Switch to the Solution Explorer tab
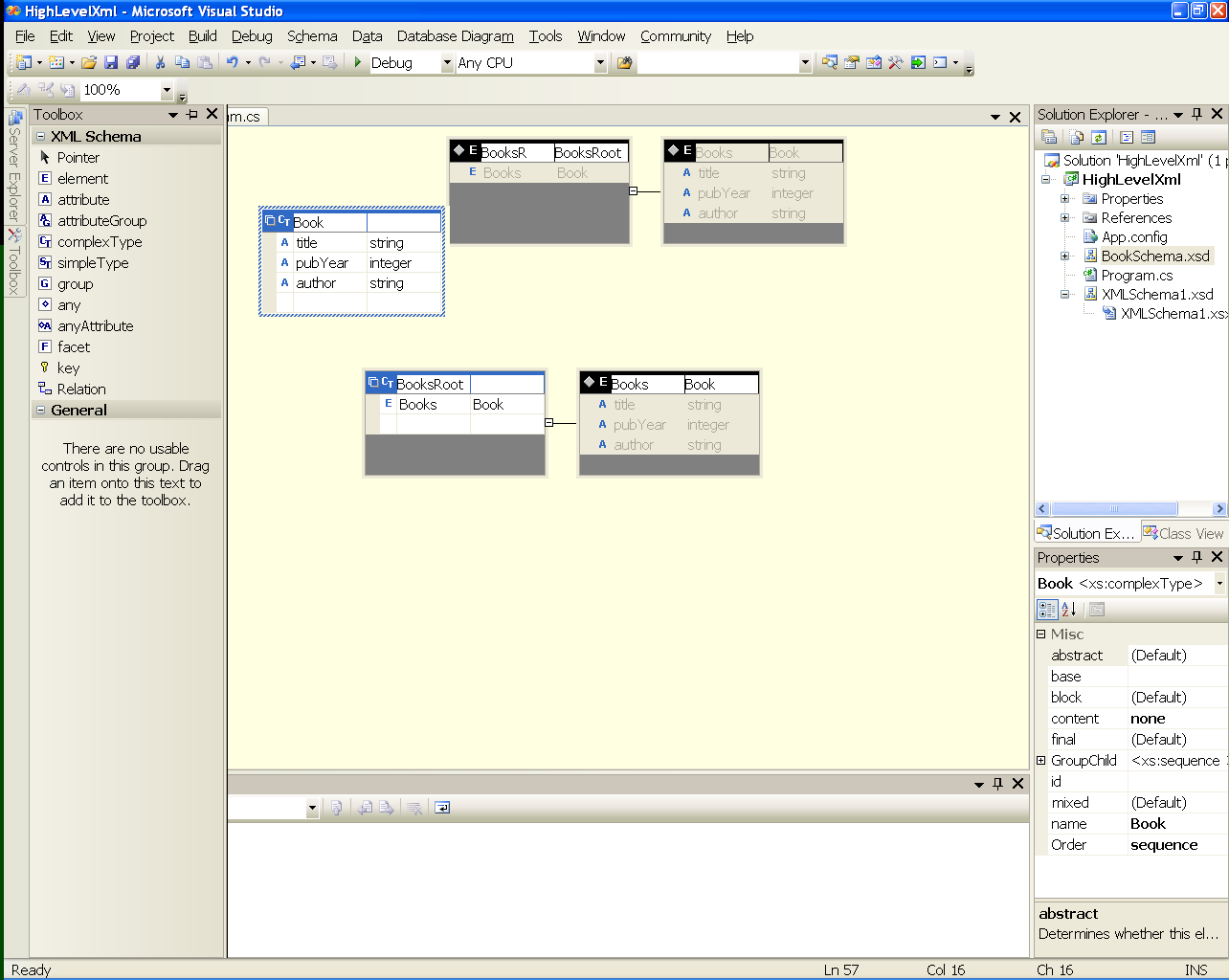Viewport: 1229px width, 980px height. click(x=1087, y=533)
